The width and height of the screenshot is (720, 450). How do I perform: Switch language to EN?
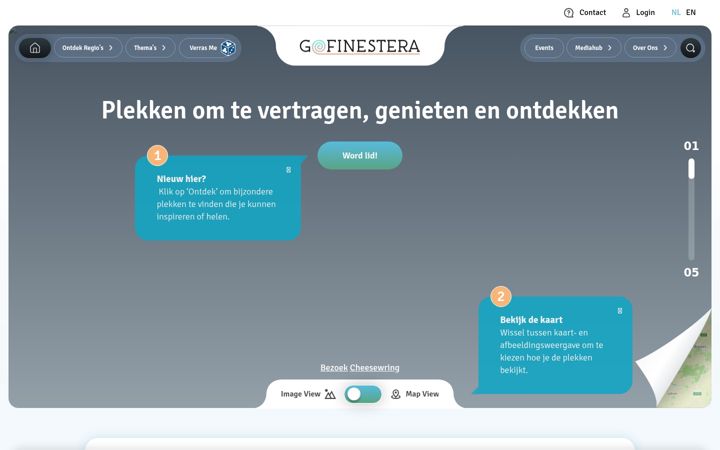pos(691,12)
